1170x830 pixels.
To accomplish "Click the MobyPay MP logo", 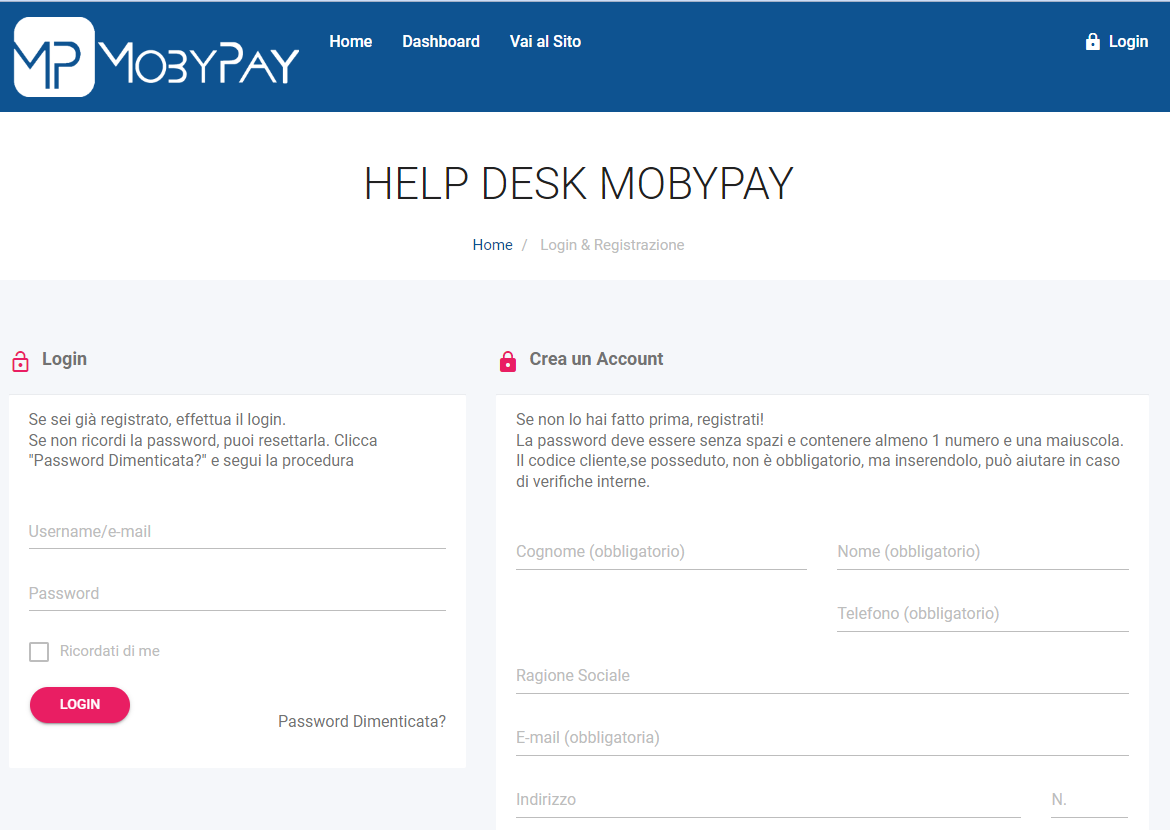I will [54, 57].
